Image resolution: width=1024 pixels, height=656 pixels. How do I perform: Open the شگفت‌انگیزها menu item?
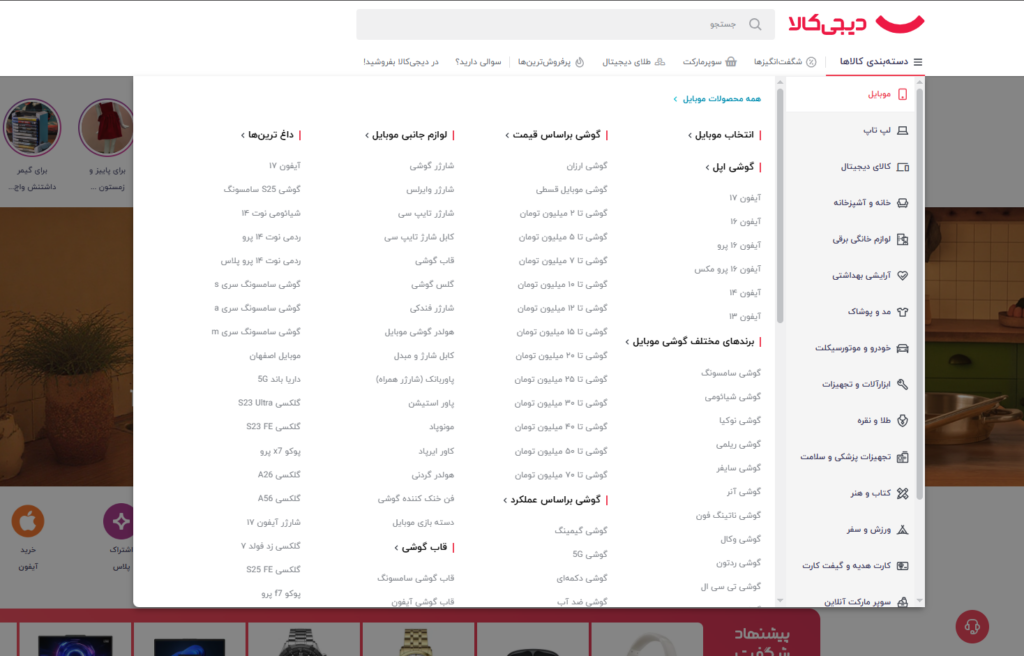pos(782,61)
